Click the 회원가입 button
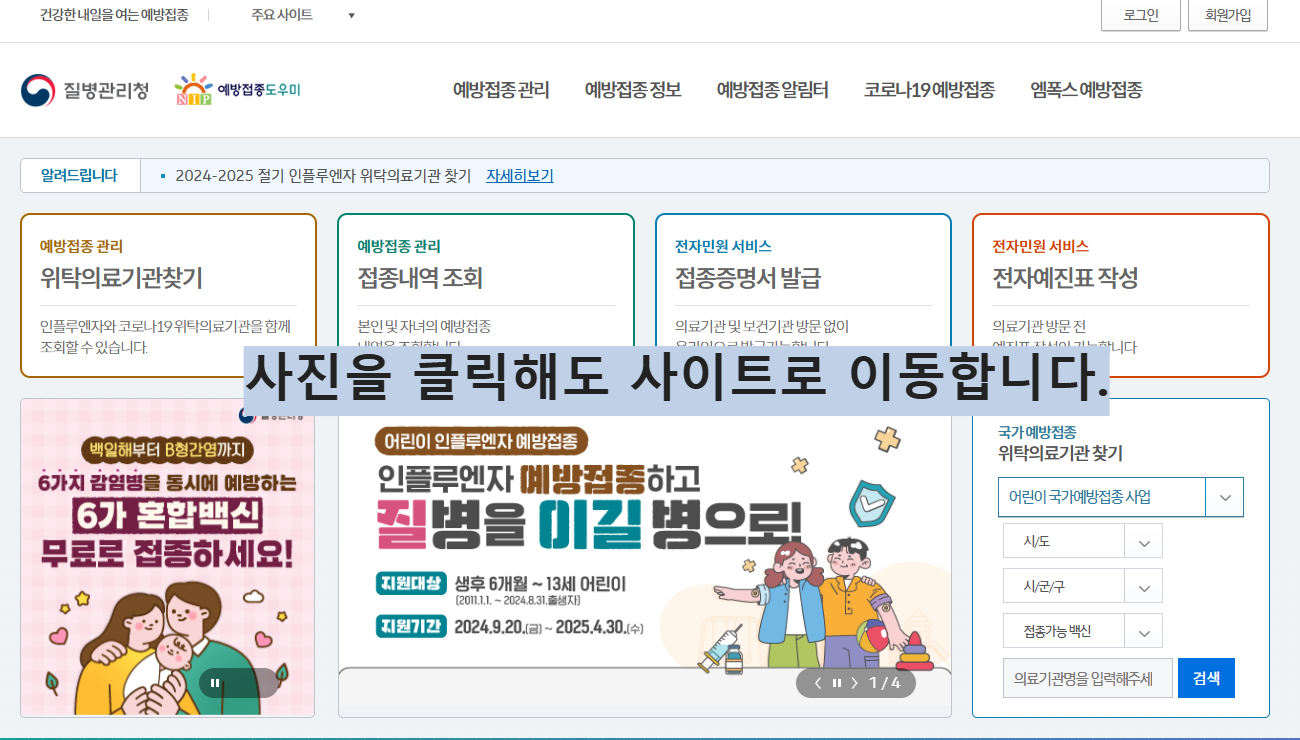Image resolution: width=1300 pixels, height=740 pixels. tap(1227, 15)
